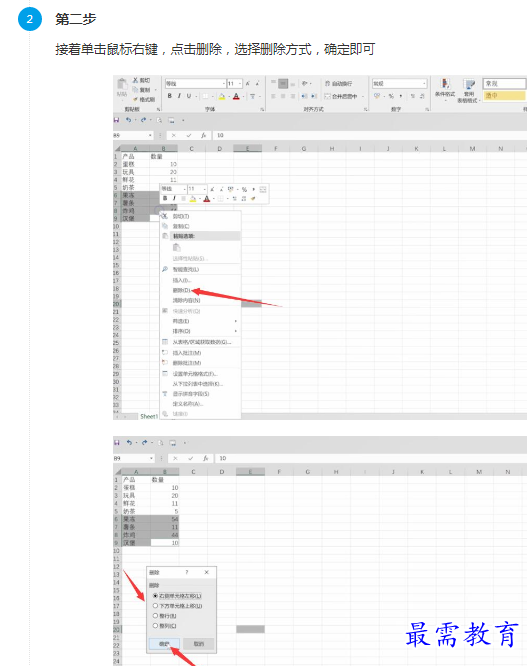
Task: Click the Wrap Text (自动换行) button
Action: click(338, 83)
